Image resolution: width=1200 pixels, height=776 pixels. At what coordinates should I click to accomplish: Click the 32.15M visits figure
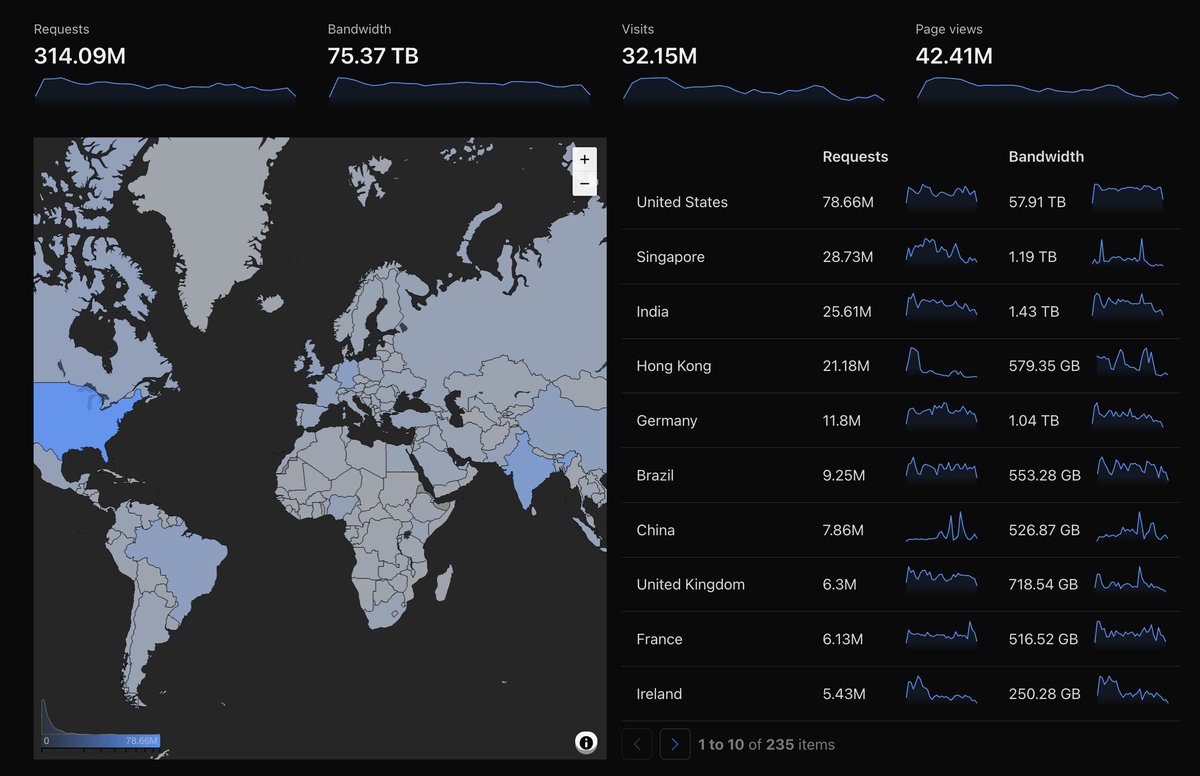pyautogui.click(x=659, y=56)
